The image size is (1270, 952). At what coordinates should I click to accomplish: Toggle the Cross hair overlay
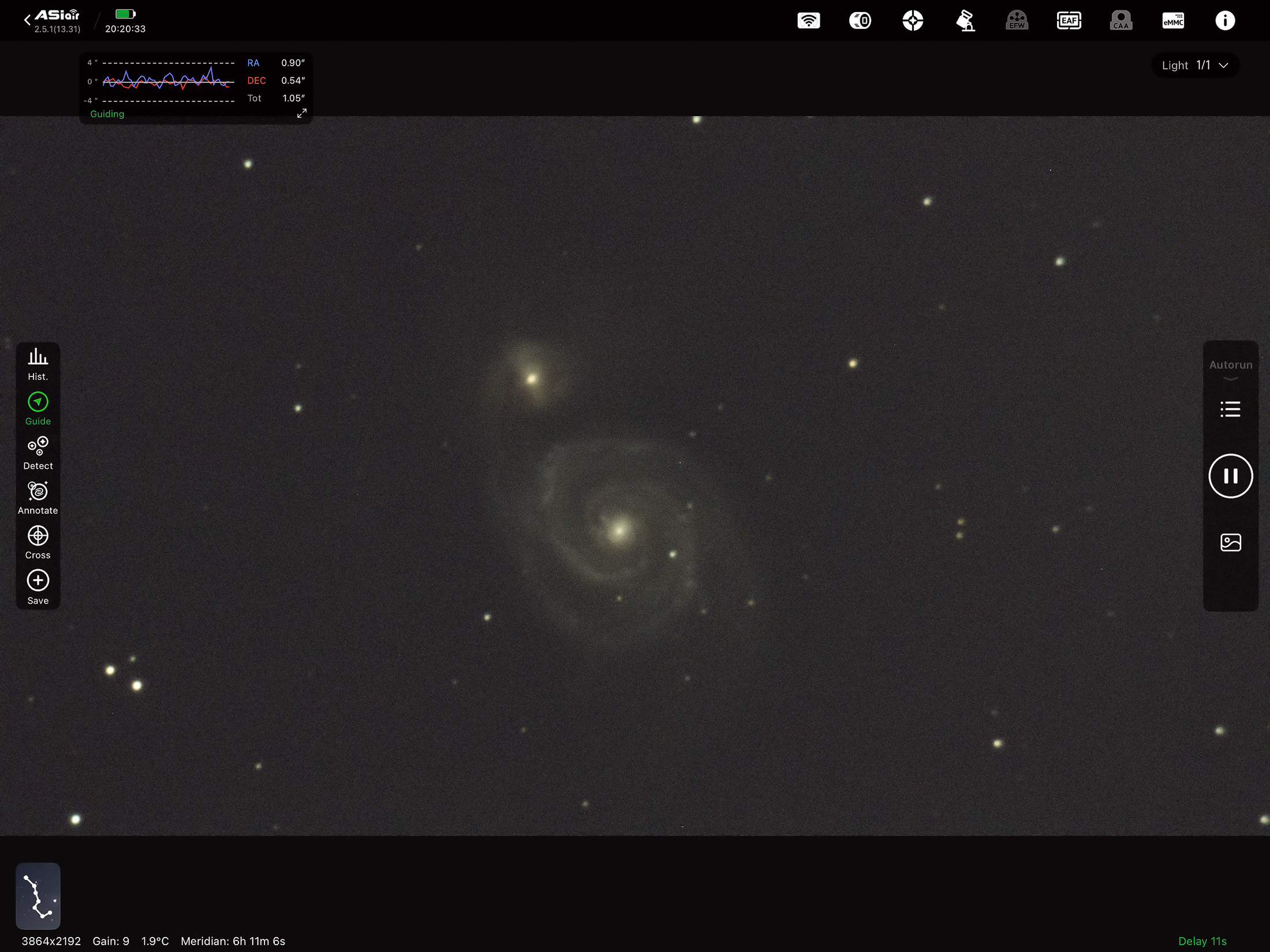click(x=38, y=542)
